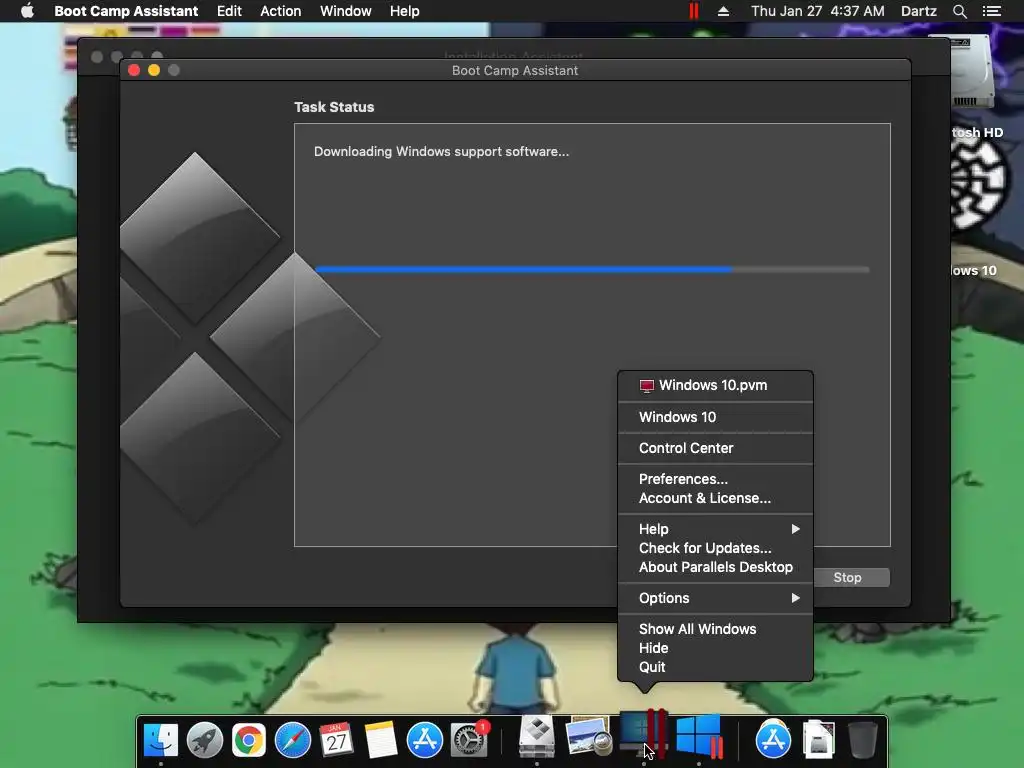Image resolution: width=1024 pixels, height=768 pixels.
Task: Click Boot Camp Assistant dock icon
Action: 537,739
